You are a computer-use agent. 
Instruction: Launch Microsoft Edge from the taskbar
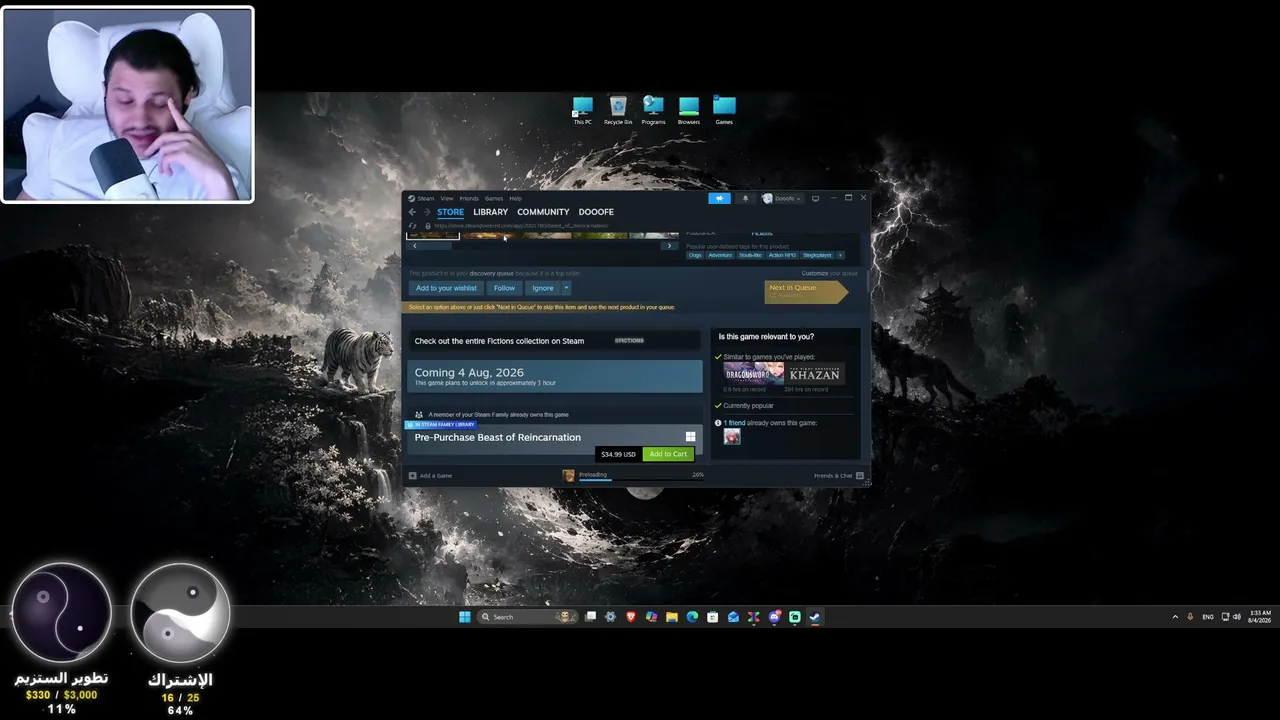tap(692, 617)
